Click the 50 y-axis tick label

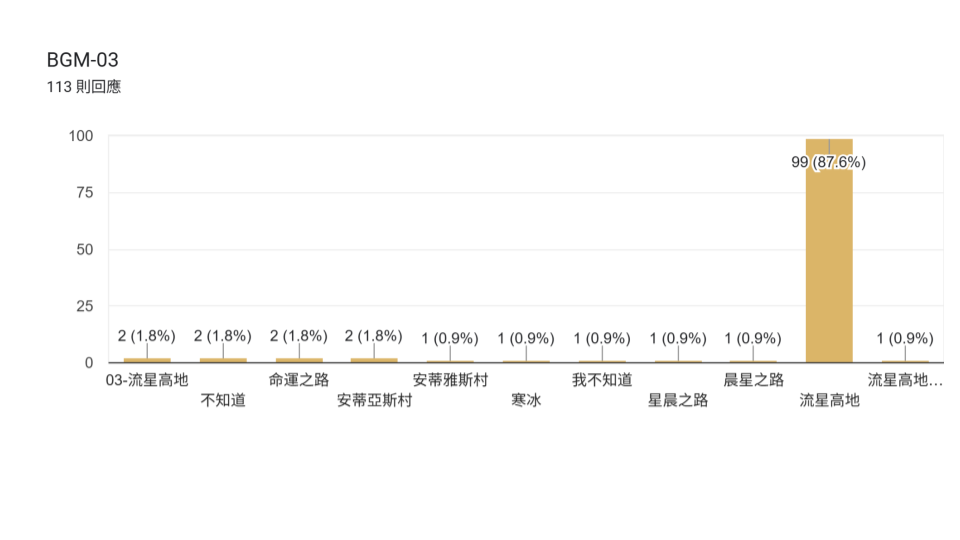click(85, 250)
